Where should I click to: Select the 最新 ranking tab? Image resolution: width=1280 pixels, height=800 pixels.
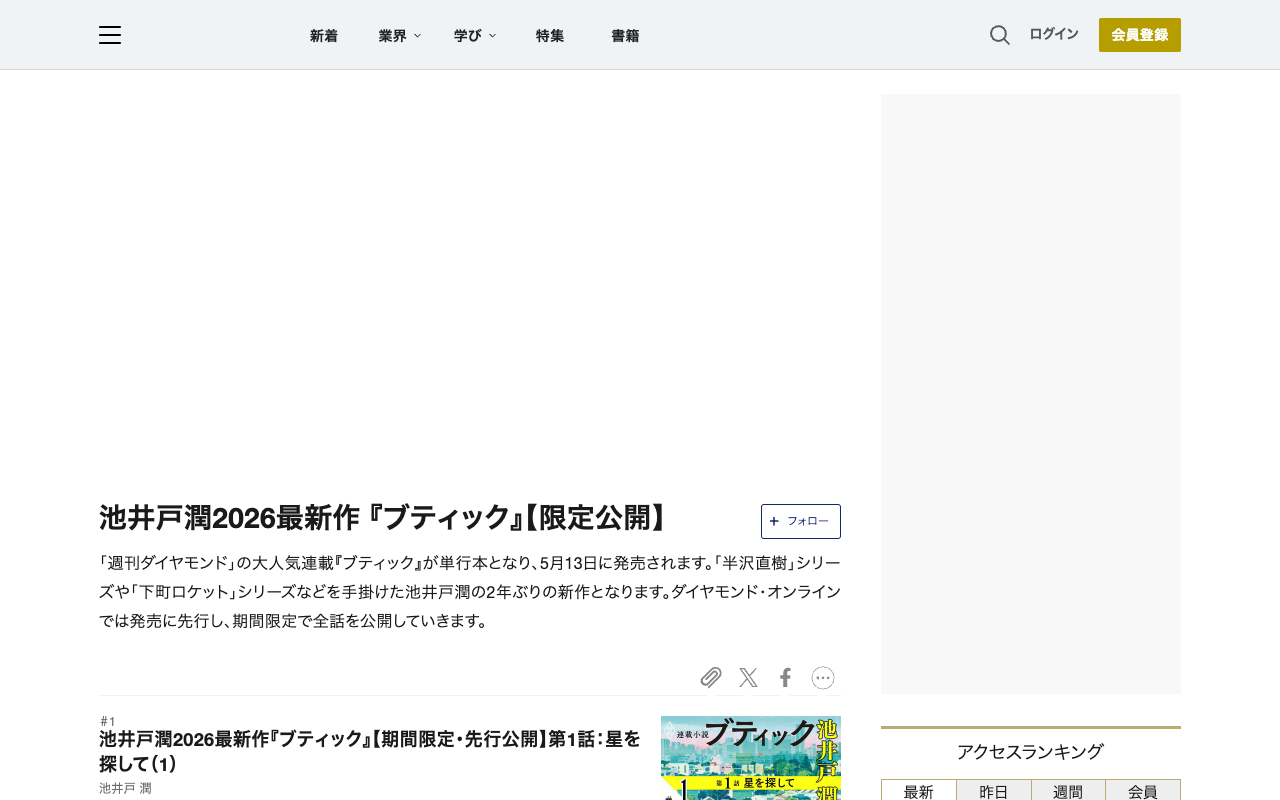(x=919, y=790)
